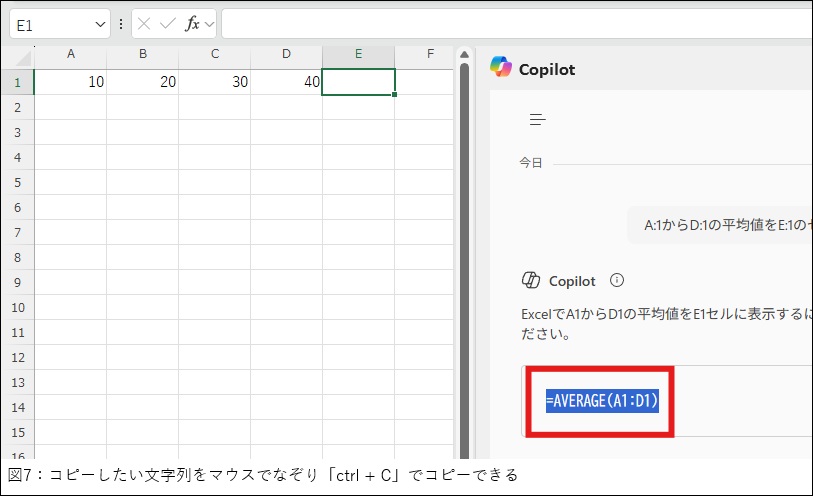Click the user prompt message bubble
Screen dimensions: 813x497
click(x=720, y=226)
